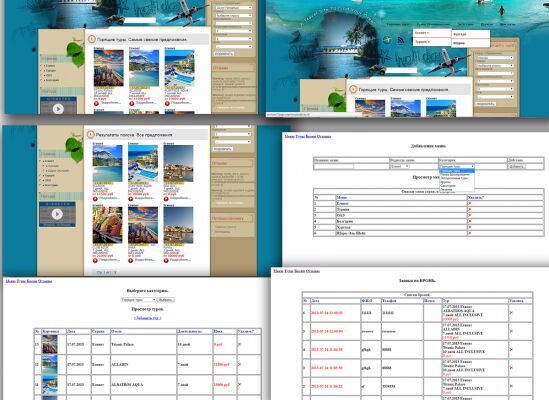This screenshot has height=400, width=549.
Task: Select the highlighted Горящие туры option in open list
Action: pos(457,171)
